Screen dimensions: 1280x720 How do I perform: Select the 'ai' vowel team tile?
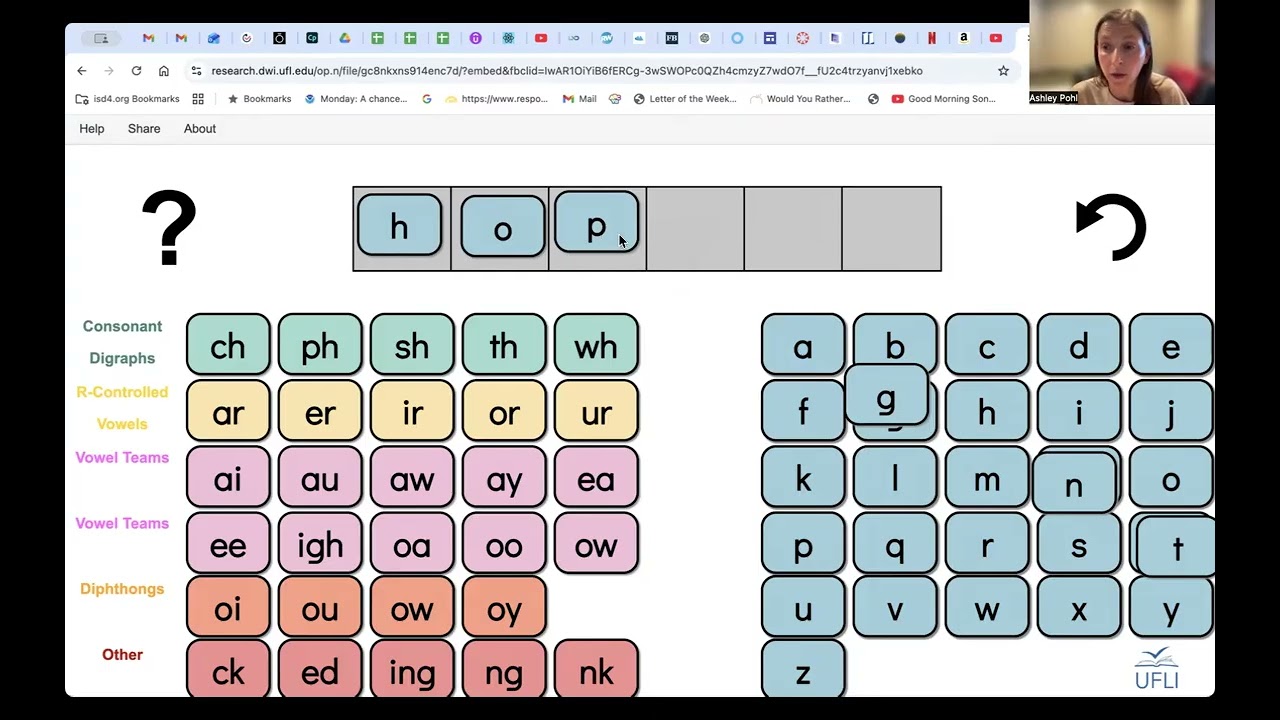click(228, 478)
